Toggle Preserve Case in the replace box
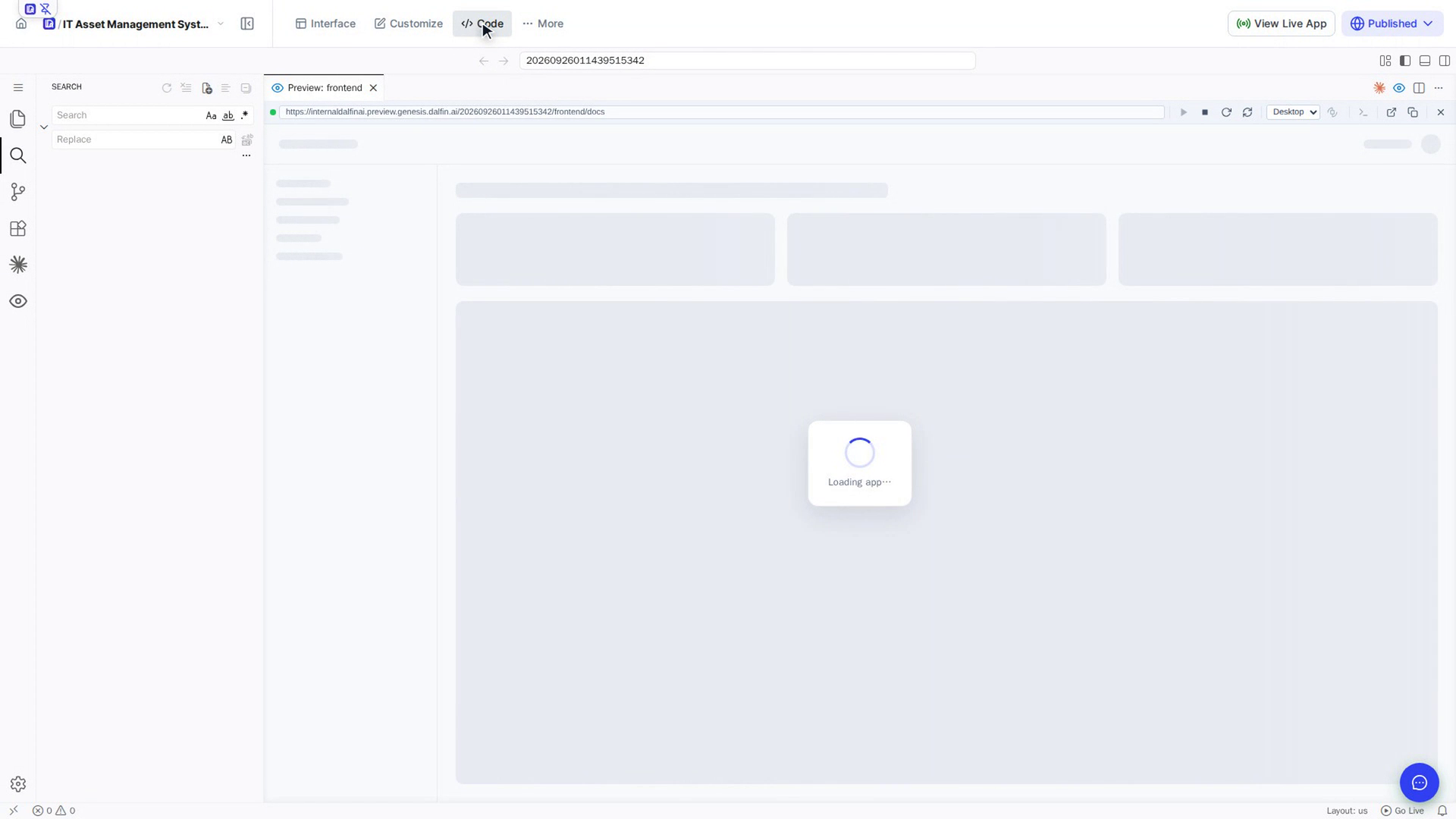 coord(226,140)
